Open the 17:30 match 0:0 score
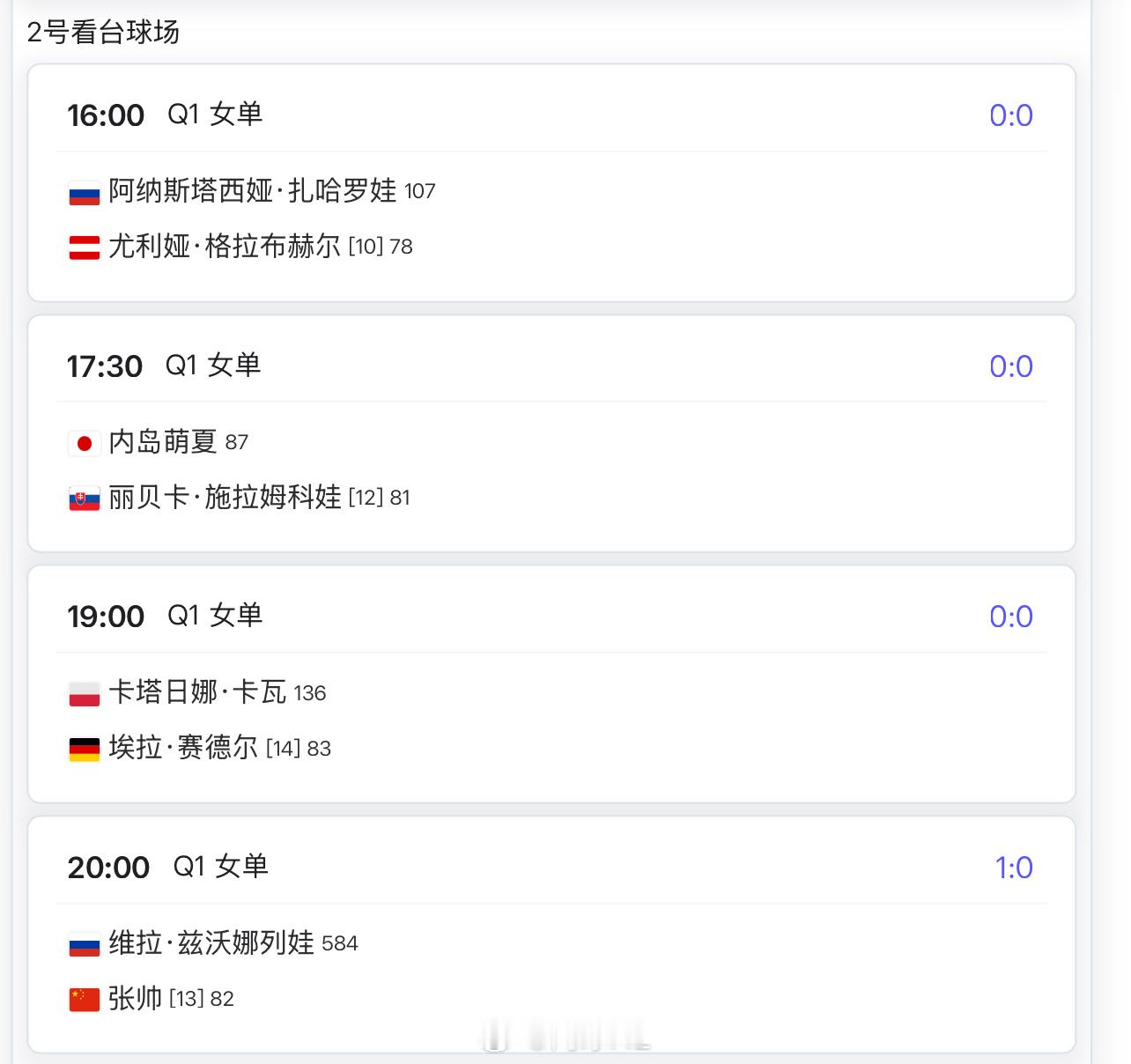 pyautogui.click(x=1011, y=366)
